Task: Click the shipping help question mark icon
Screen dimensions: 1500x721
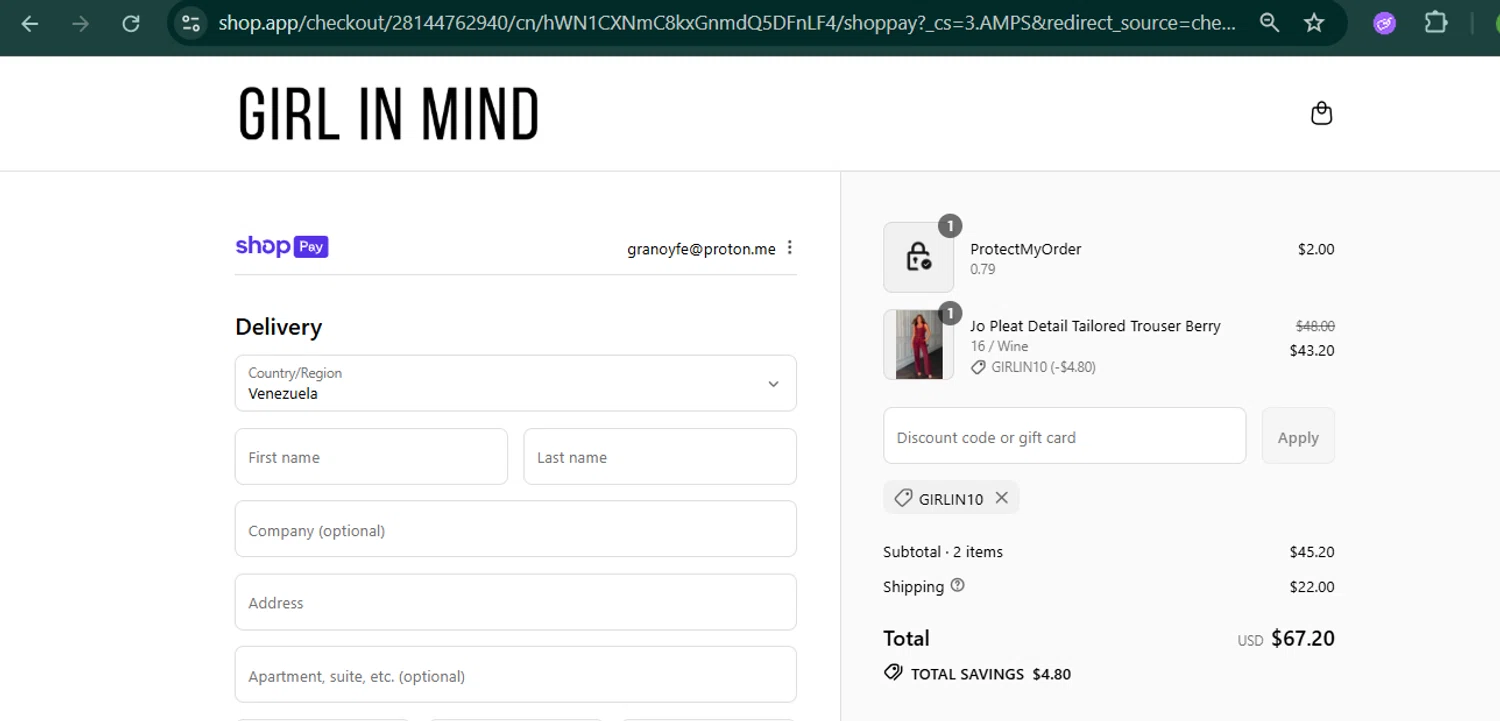Action: (x=957, y=586)
